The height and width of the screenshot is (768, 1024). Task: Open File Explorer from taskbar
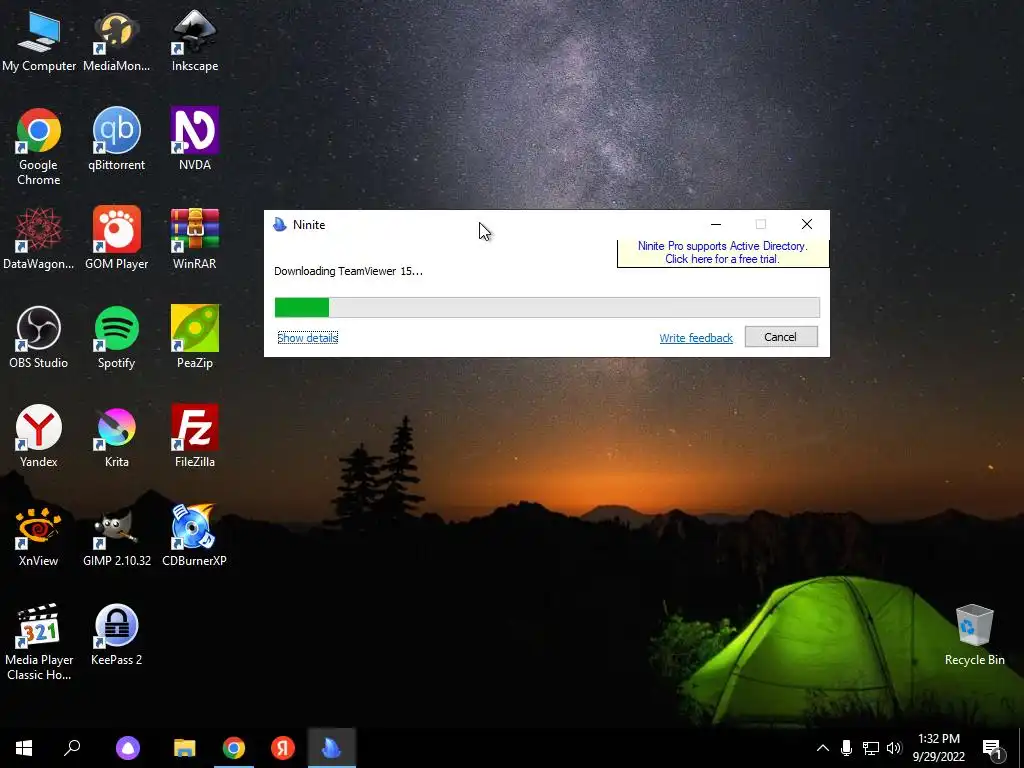185,748
